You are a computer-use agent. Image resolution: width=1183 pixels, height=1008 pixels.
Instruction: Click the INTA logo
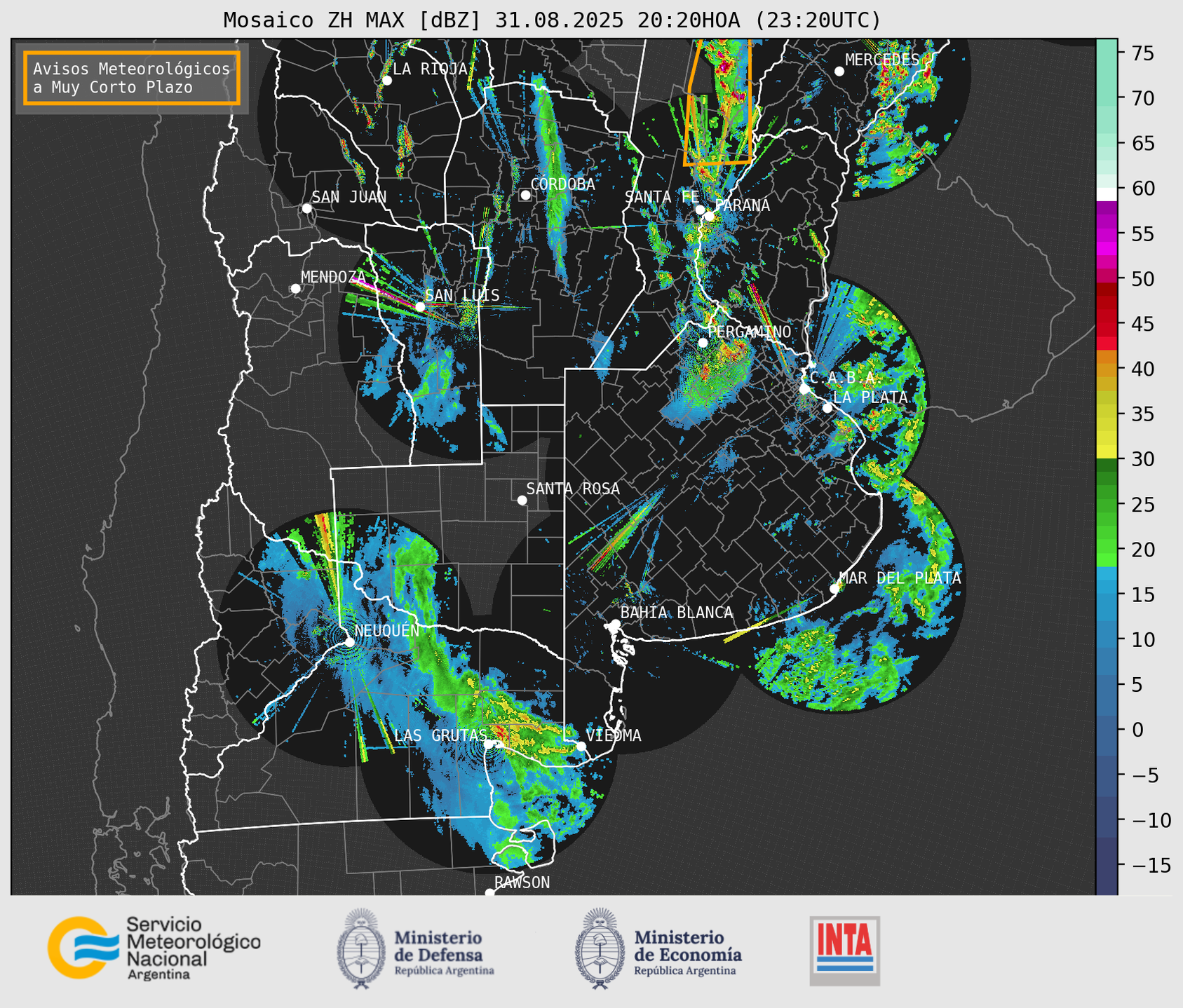tap(845, 951)
